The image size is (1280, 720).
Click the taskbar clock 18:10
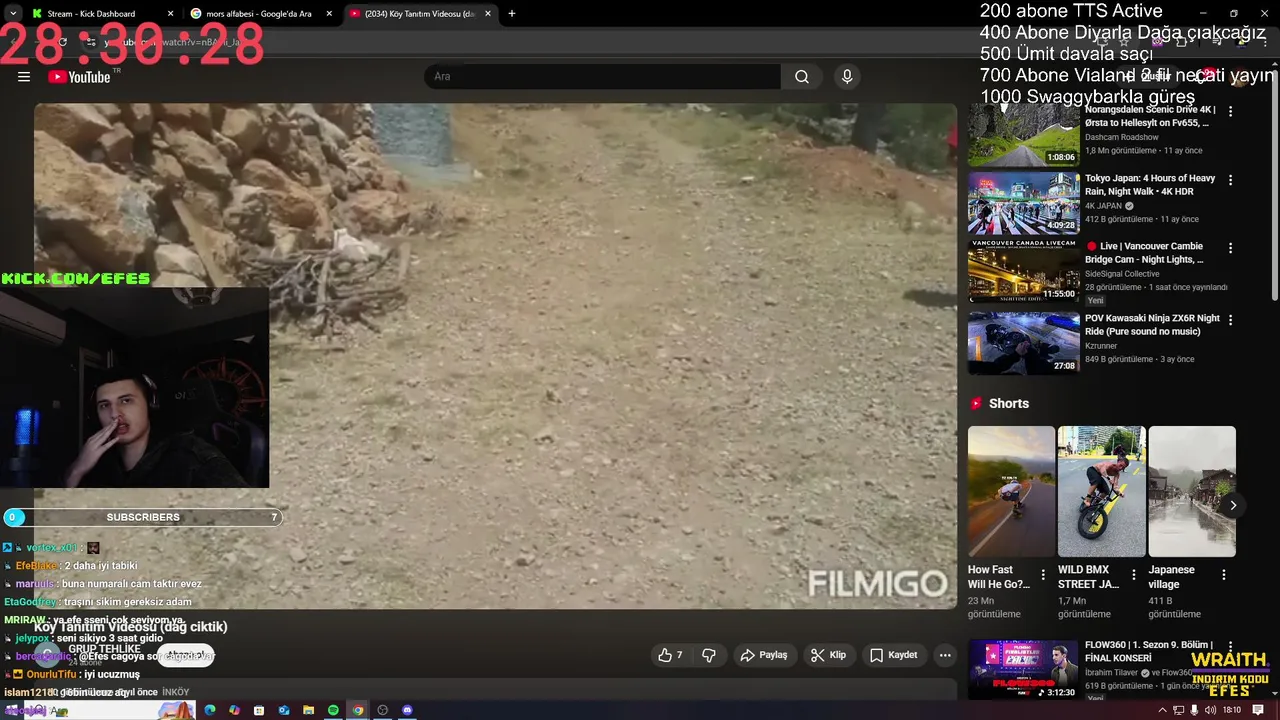tap(1232, 710)
